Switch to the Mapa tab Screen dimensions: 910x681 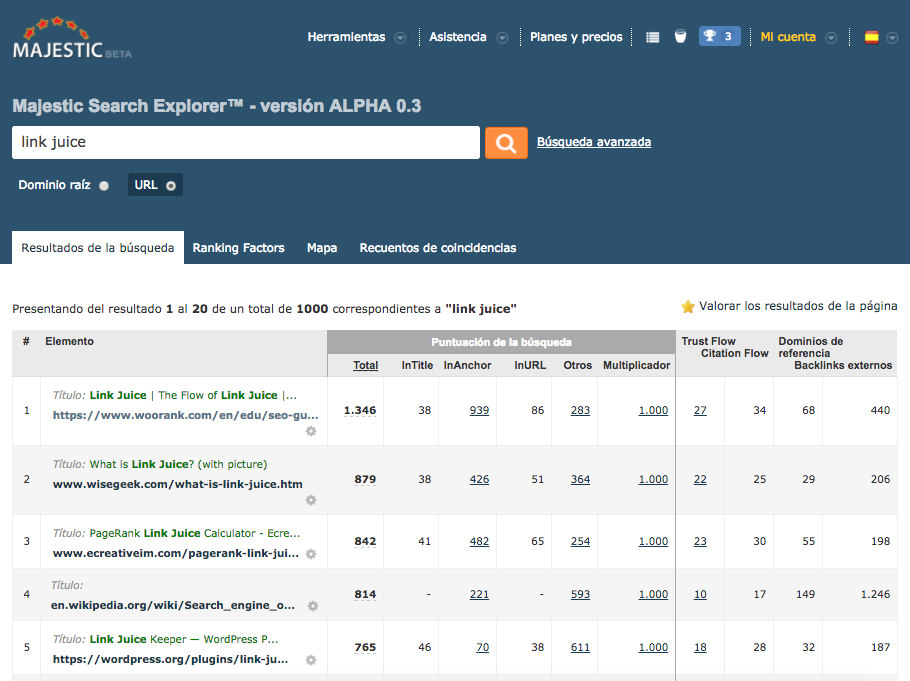pos(322,248)
